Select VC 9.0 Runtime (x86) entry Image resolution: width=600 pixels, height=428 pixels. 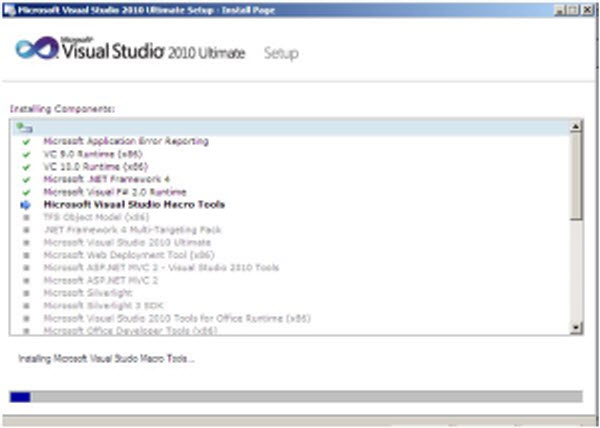click(x=93, y=154)
